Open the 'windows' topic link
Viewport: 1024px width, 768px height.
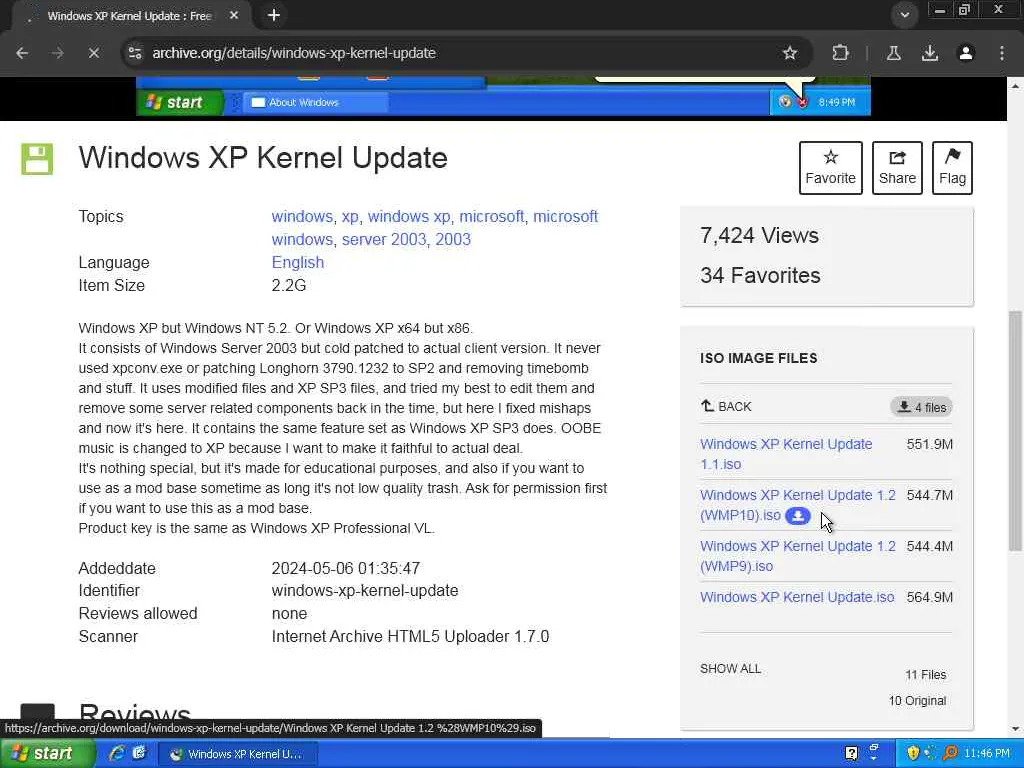click(302, 216)
